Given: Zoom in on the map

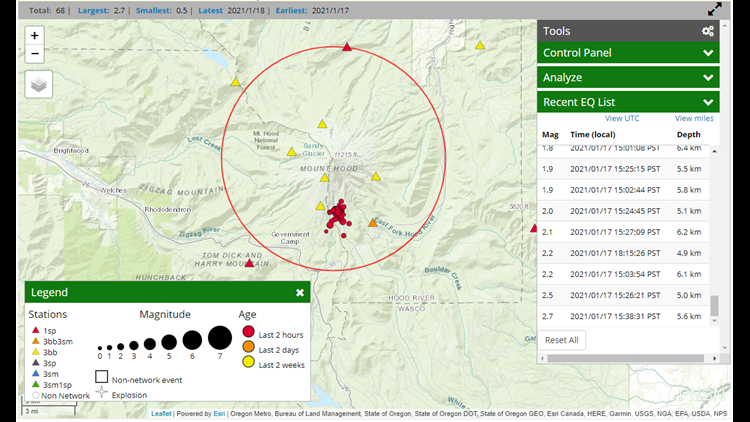Looking at the screenshot, I should pyautogui.click(x=34, y=35).
